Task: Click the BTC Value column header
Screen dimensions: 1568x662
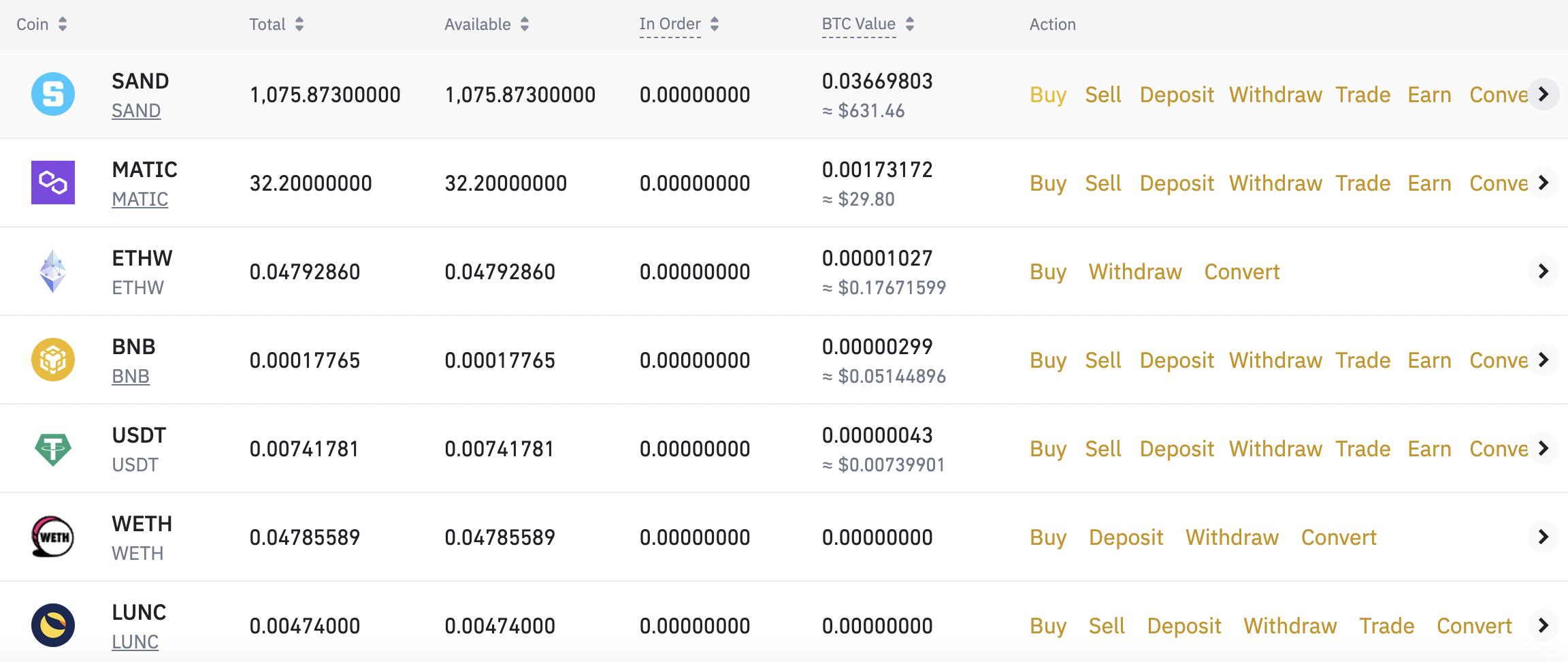Action: (x=859, y=25)
